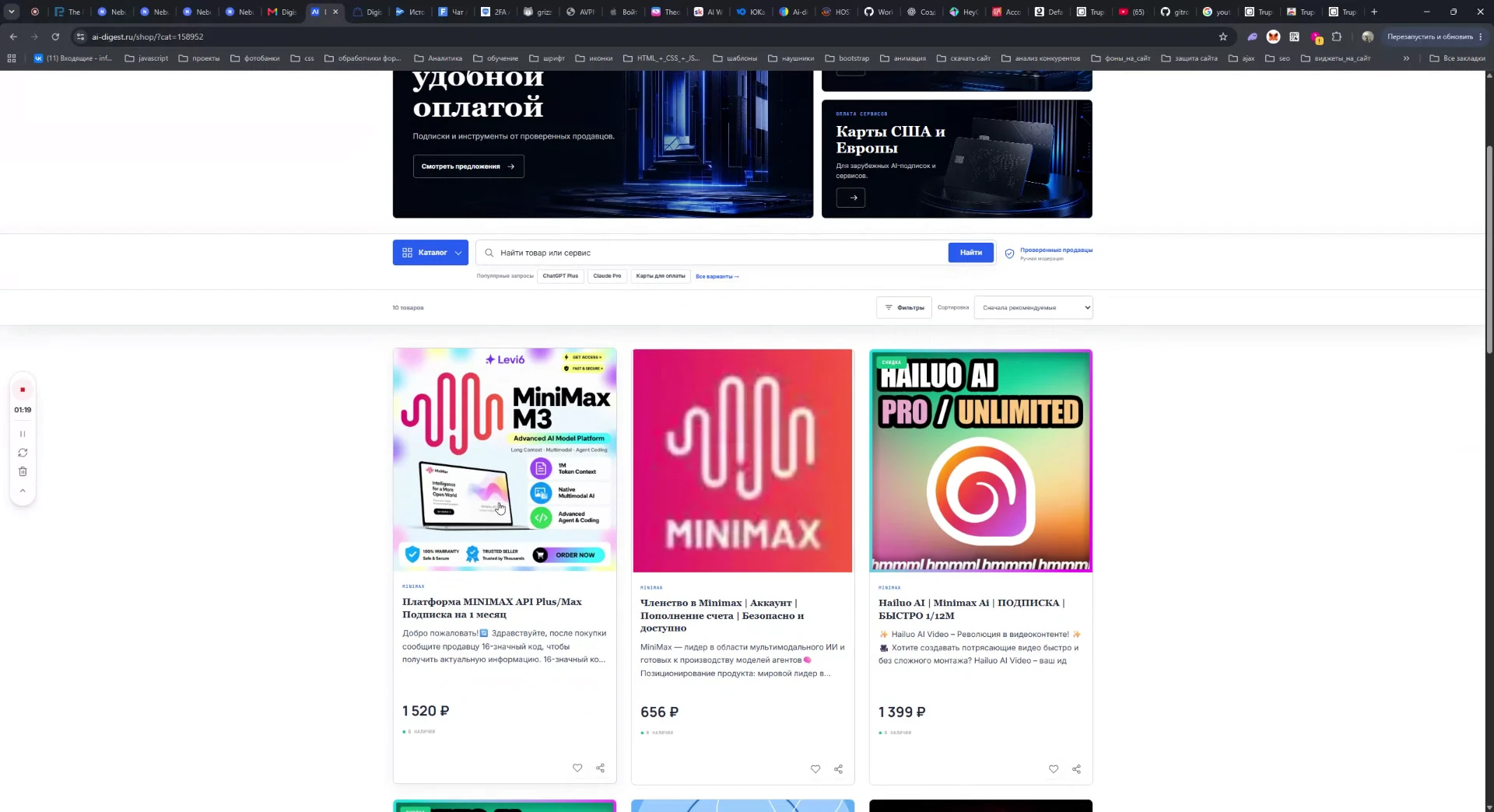Restart the recording using the refresh icon

pyautogui.click(x=23, y=453)
